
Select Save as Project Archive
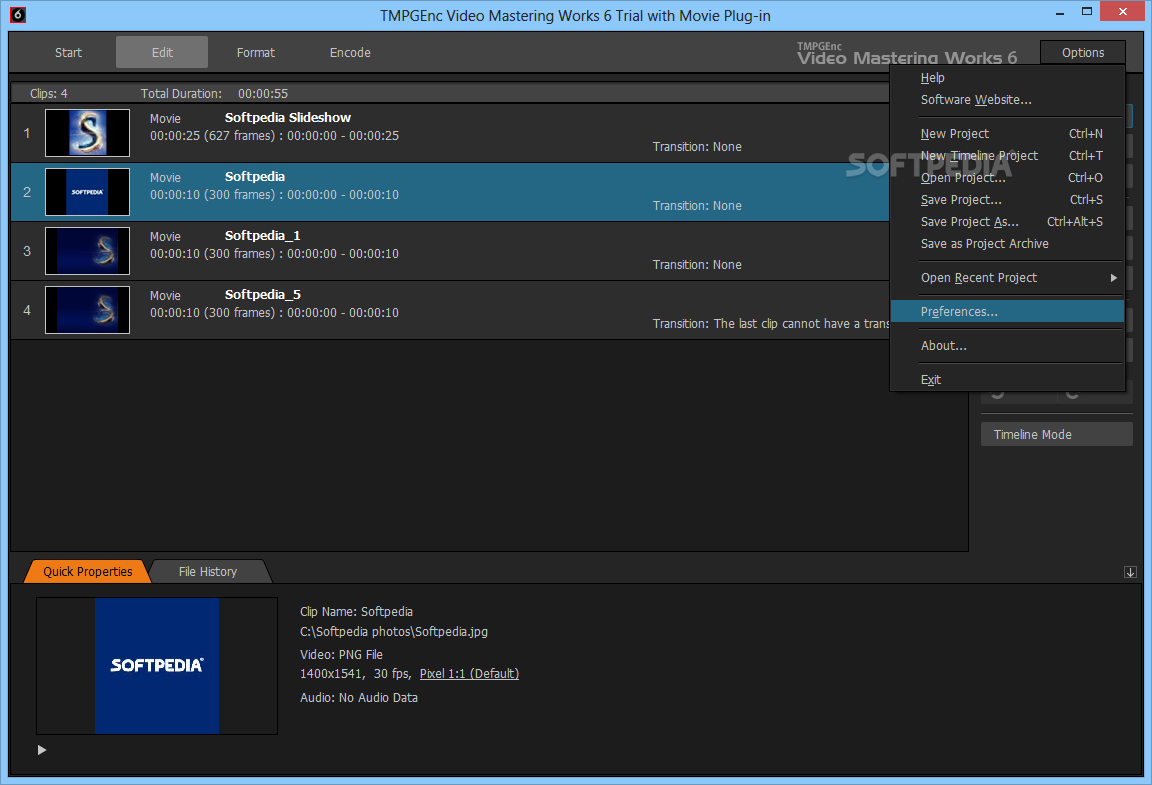pos(1007,244)
